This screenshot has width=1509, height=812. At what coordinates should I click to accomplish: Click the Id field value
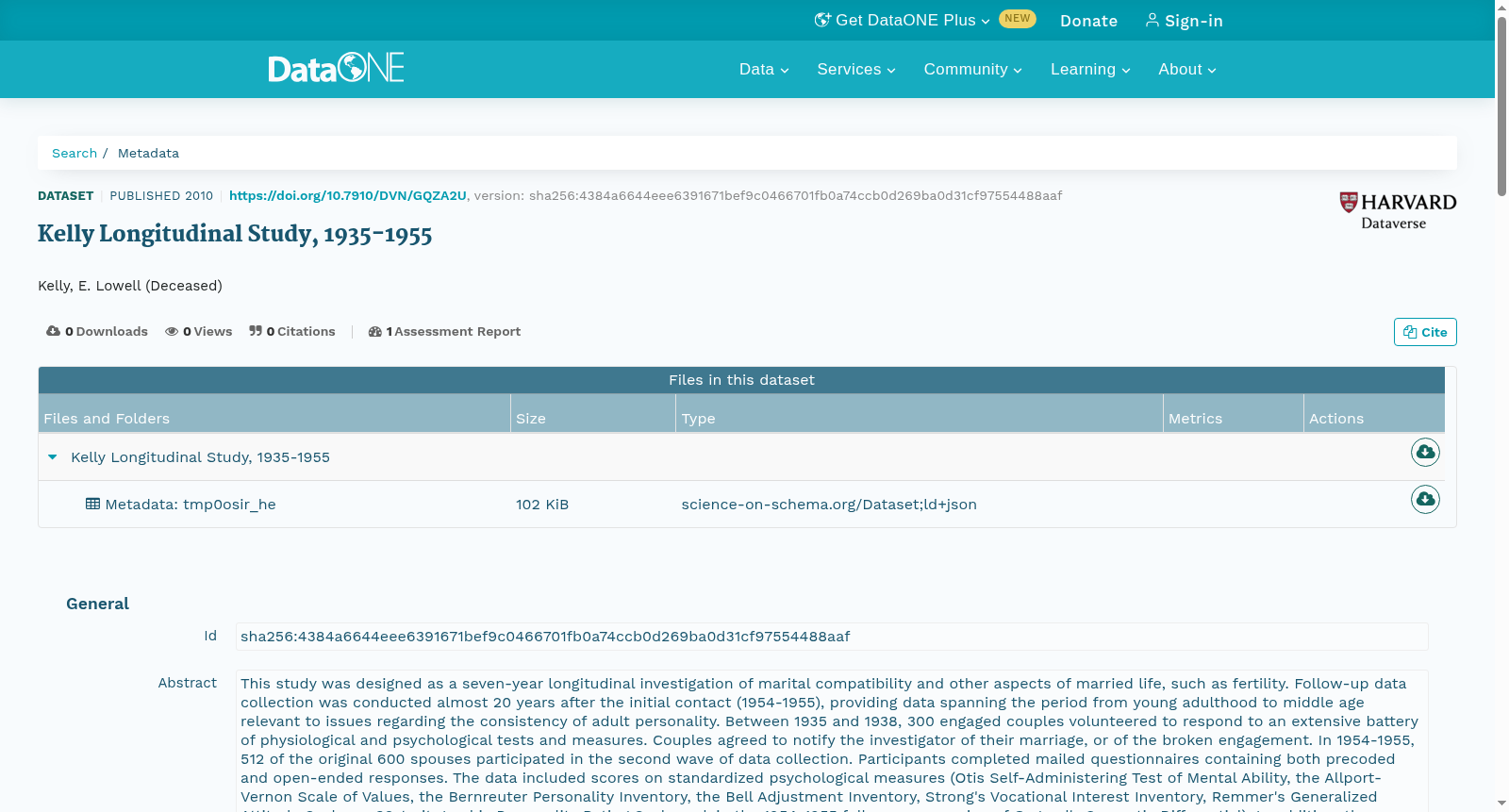[x=832, y=637]
